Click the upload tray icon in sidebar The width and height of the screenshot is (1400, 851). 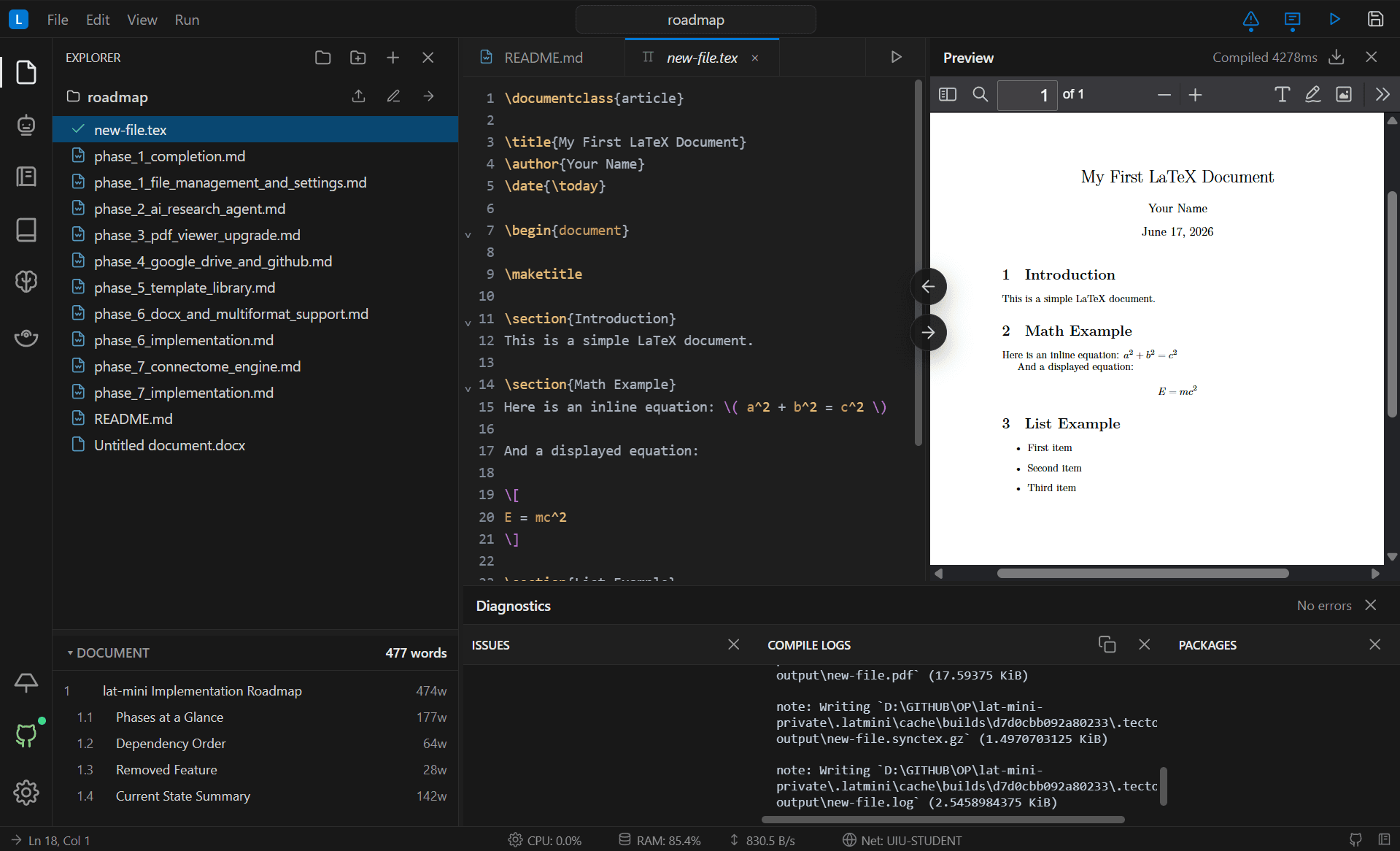click(x=26, y=682)
